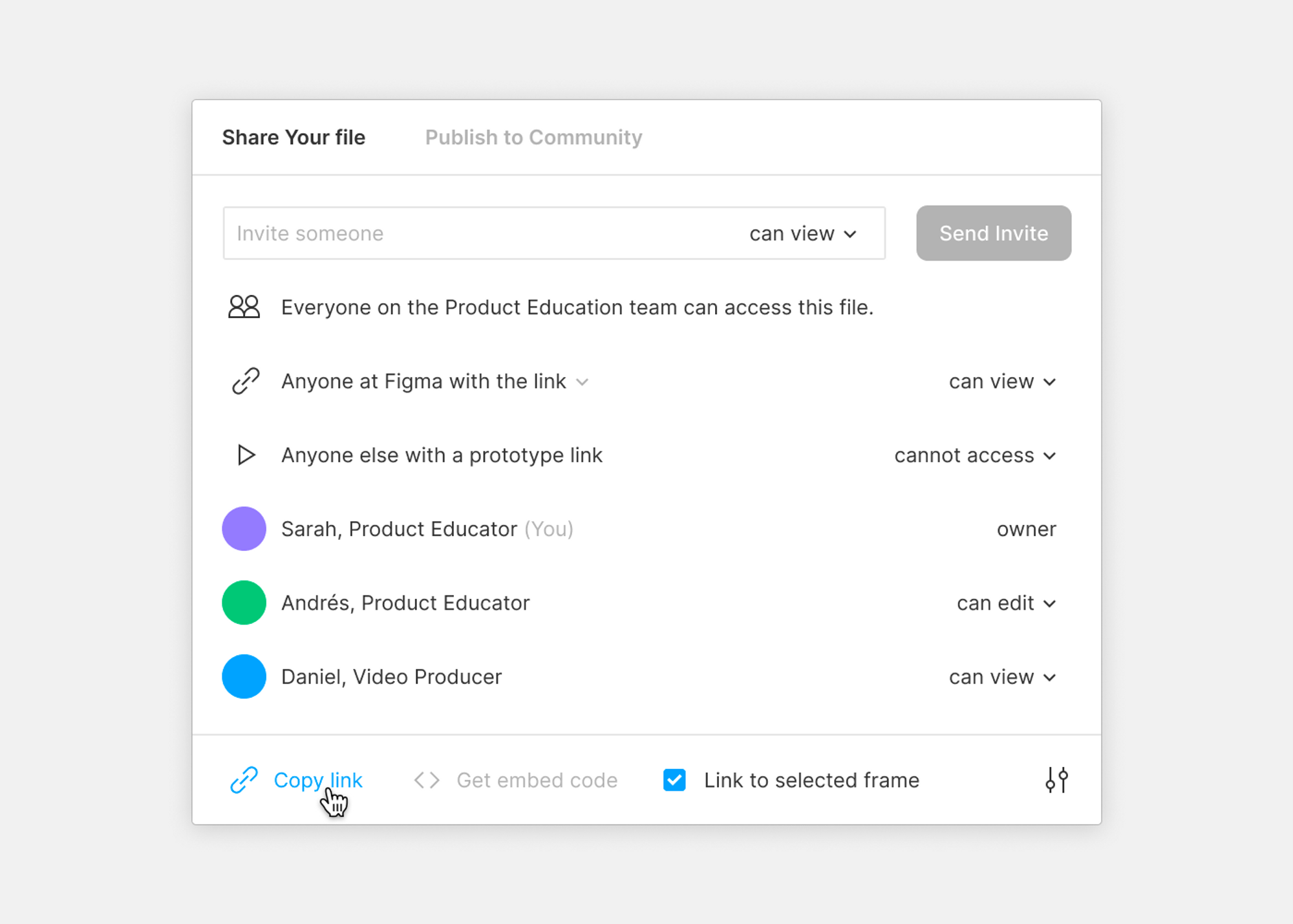
Task: Click the Invite someone input field
Action: tap(453, 233)
